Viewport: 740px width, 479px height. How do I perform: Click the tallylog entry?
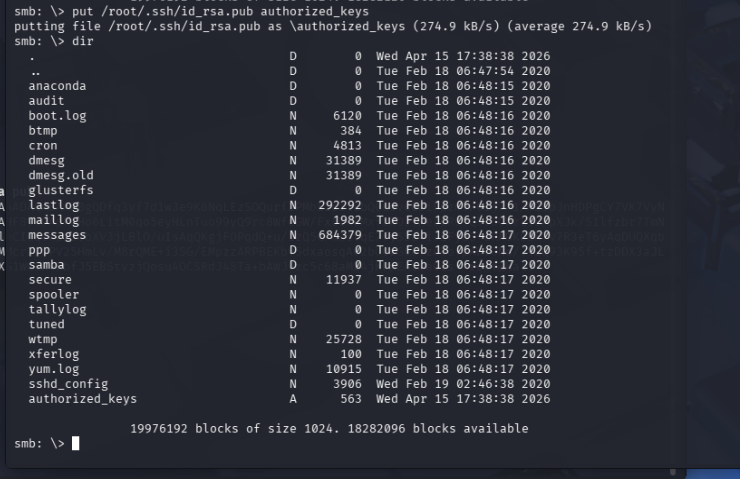[57, 309]
